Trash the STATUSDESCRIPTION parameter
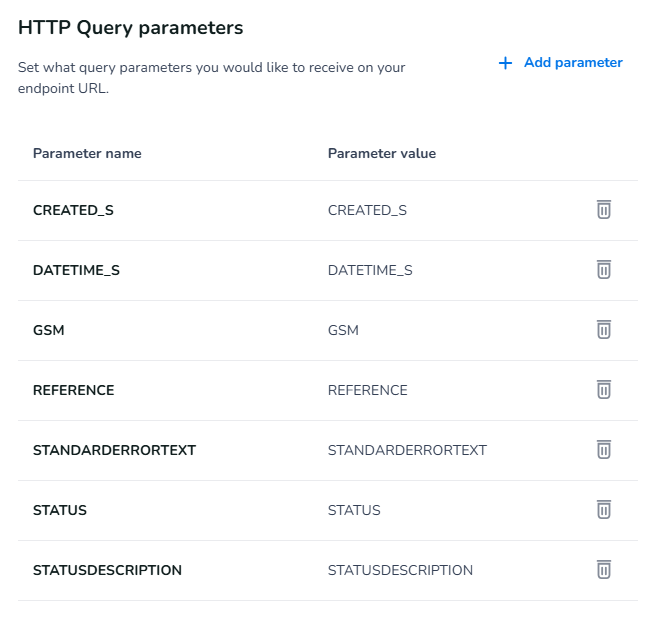This screenshot has width=655, height=618. [x=604, y=570]
